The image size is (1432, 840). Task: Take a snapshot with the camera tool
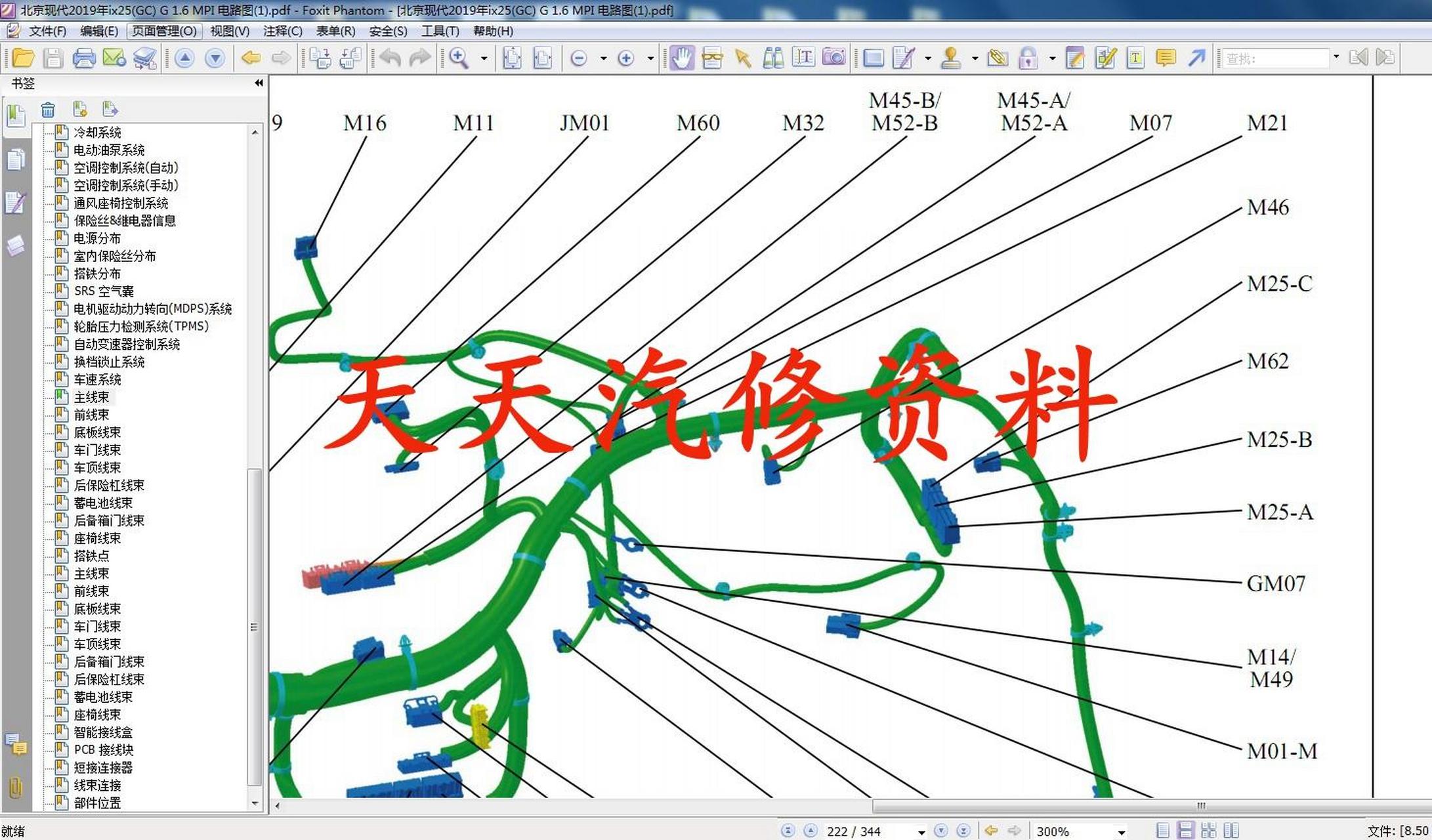pyautogui.click(x=833, y=58)
